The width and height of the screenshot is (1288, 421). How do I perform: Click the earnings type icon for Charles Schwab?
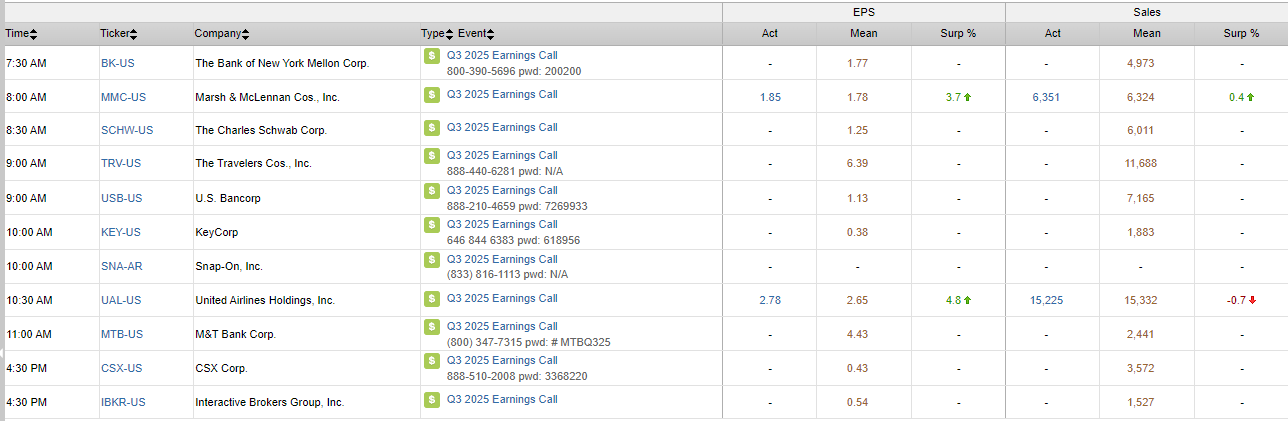[432, 128]
